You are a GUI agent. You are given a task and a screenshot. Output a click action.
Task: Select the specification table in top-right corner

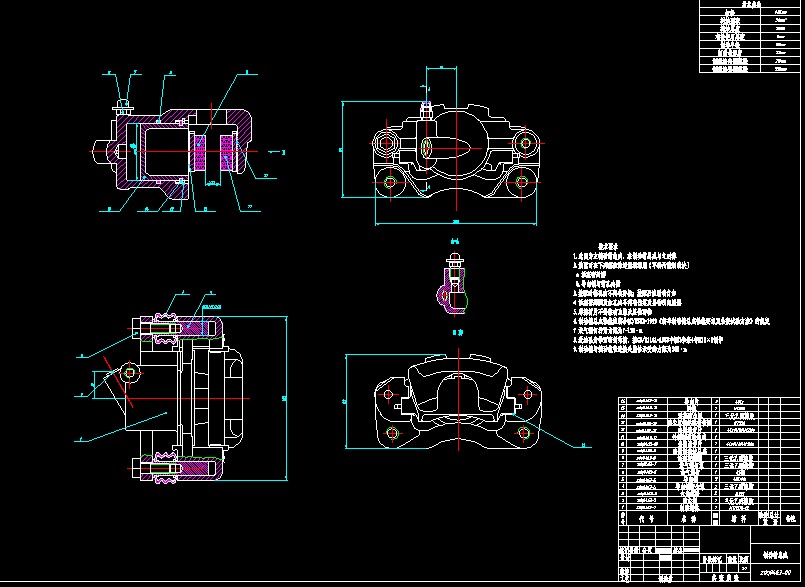(x=750, y=36)
